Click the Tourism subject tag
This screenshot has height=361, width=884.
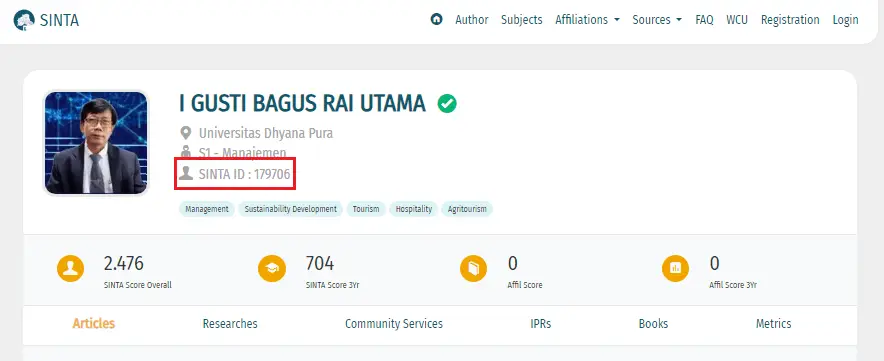pos(366,209)
